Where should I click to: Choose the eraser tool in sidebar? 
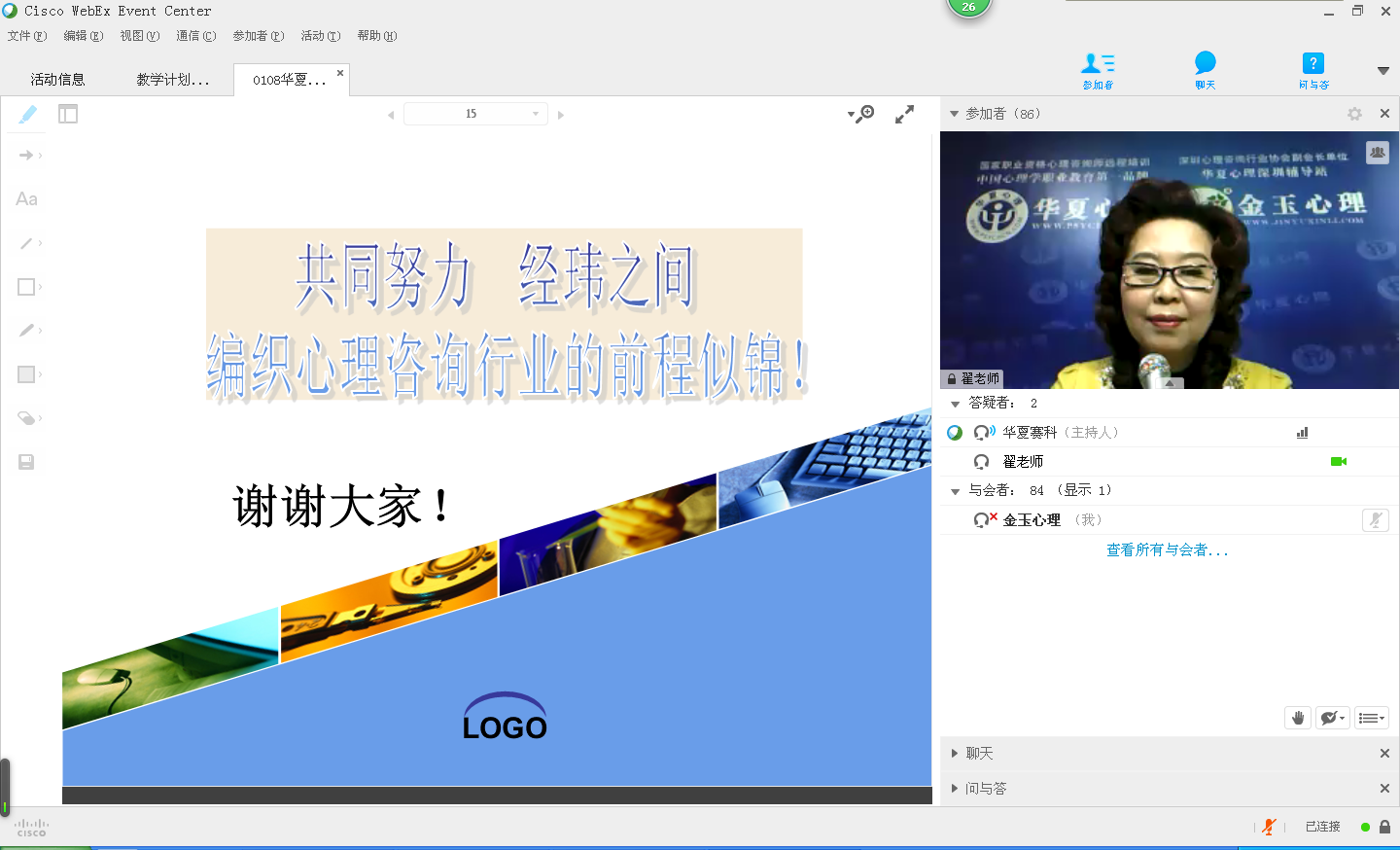click(x=26, y=418)
